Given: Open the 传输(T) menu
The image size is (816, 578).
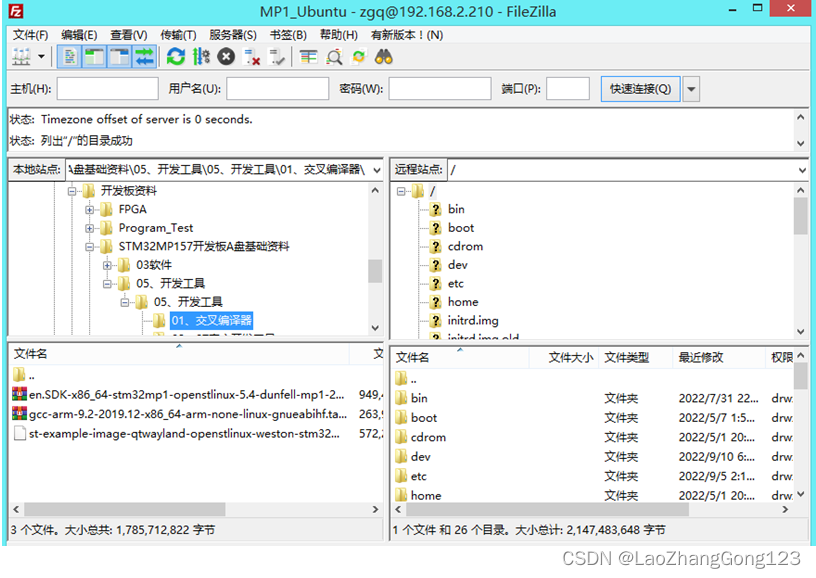Looking at the screenshot, I should (x=178, y=35).
